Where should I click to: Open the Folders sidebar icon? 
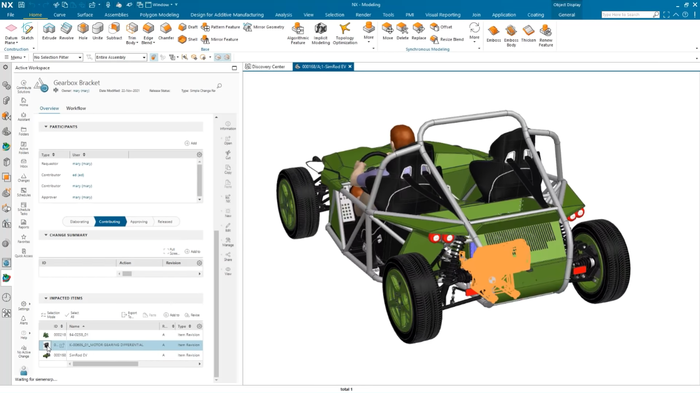click(x=24, y=131)
